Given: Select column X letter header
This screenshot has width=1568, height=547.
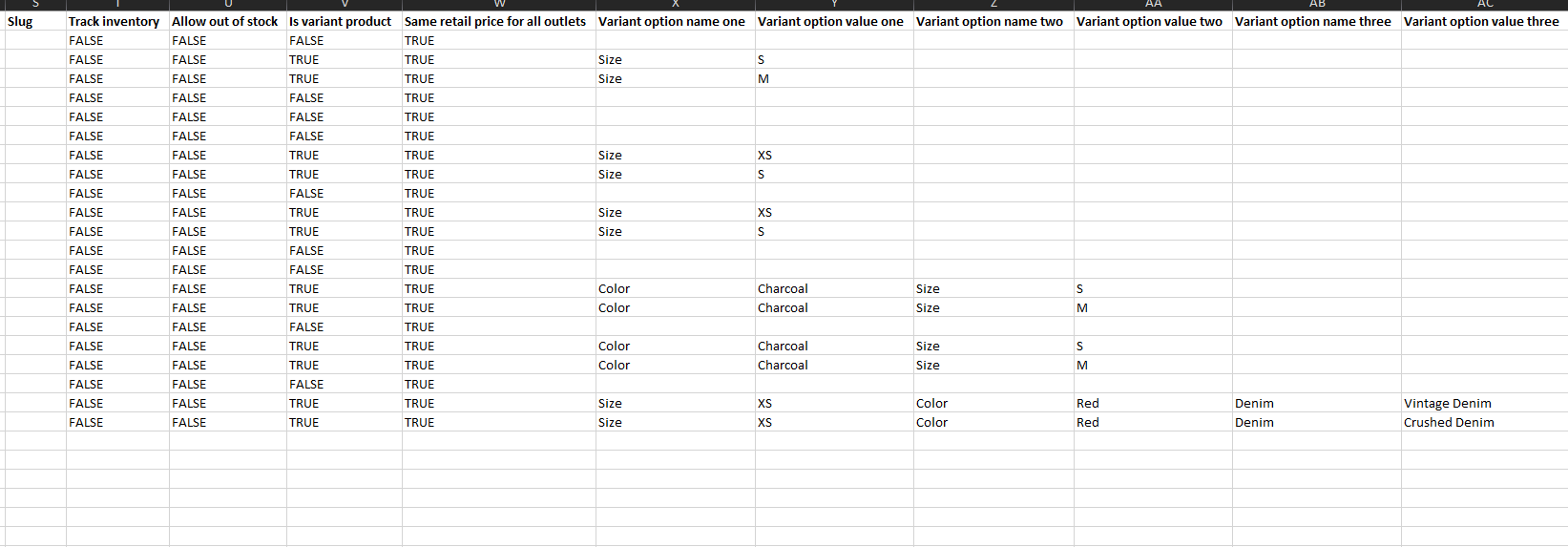Looking at the screenshot, I should tap(676, 5).
